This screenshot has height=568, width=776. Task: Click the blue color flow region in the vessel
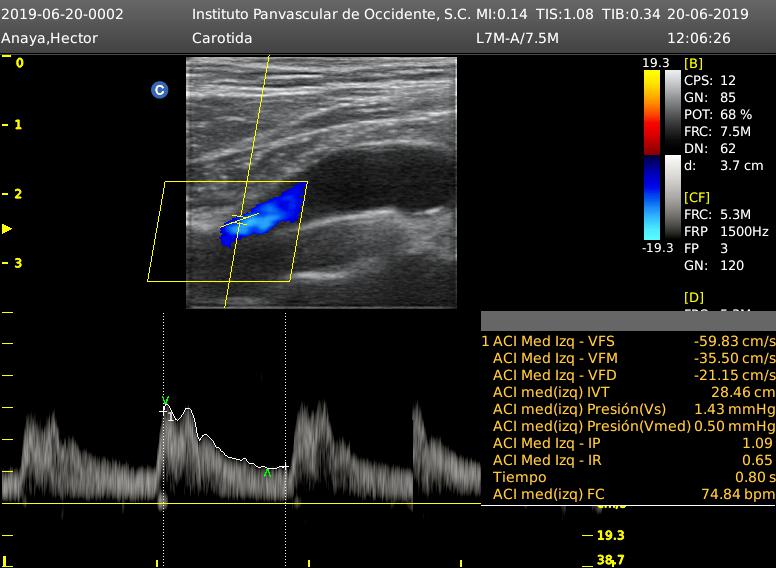[x=265, y=215]
